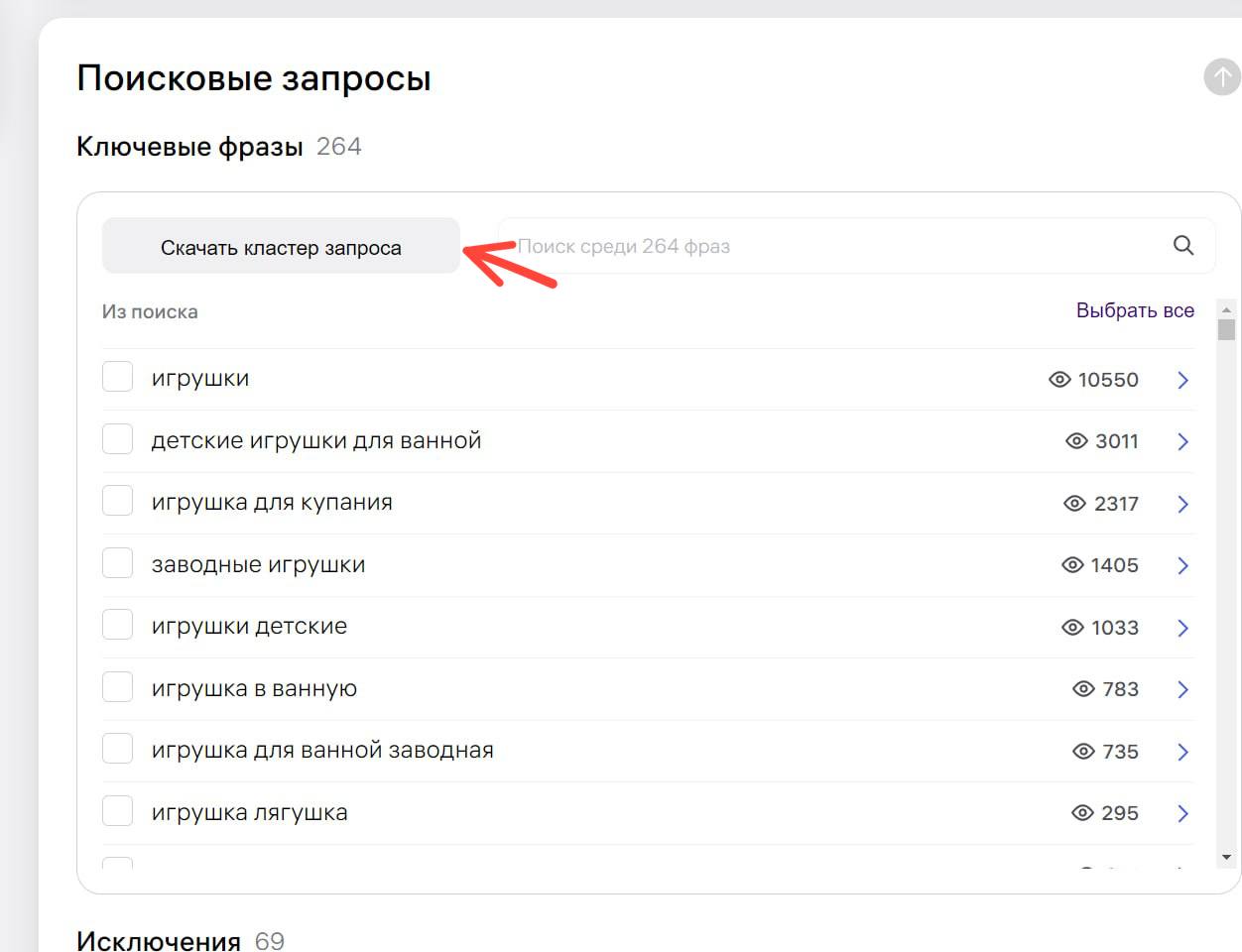Expand 'игрушка для купания' chevron arrow
The height and width of the screenshot is (952, 1242).
coord(1182,504)
